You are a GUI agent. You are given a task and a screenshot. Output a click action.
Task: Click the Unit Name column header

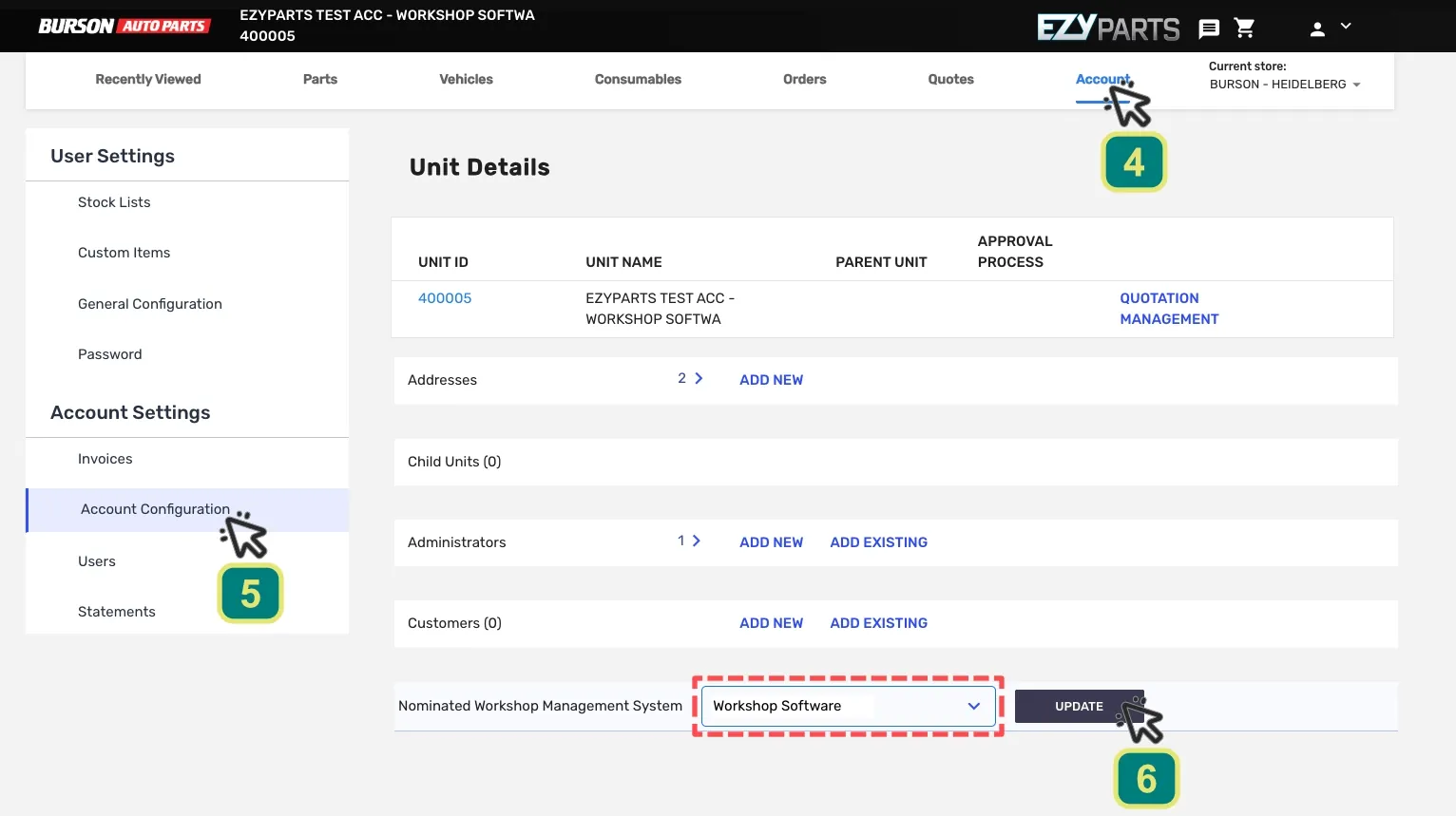[x=623, y=262]
